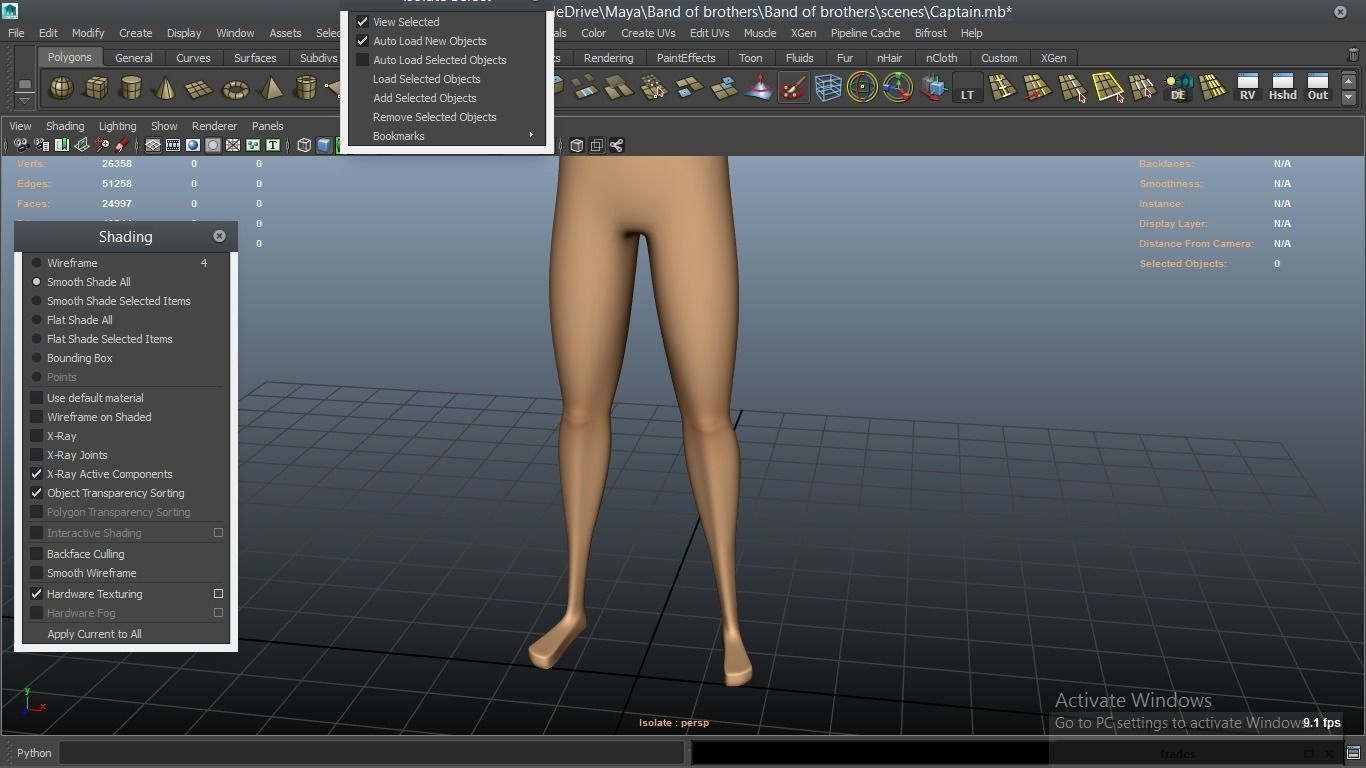Open the RV Render View shelf icon

pyautogui.click(x=1247, y=88)
